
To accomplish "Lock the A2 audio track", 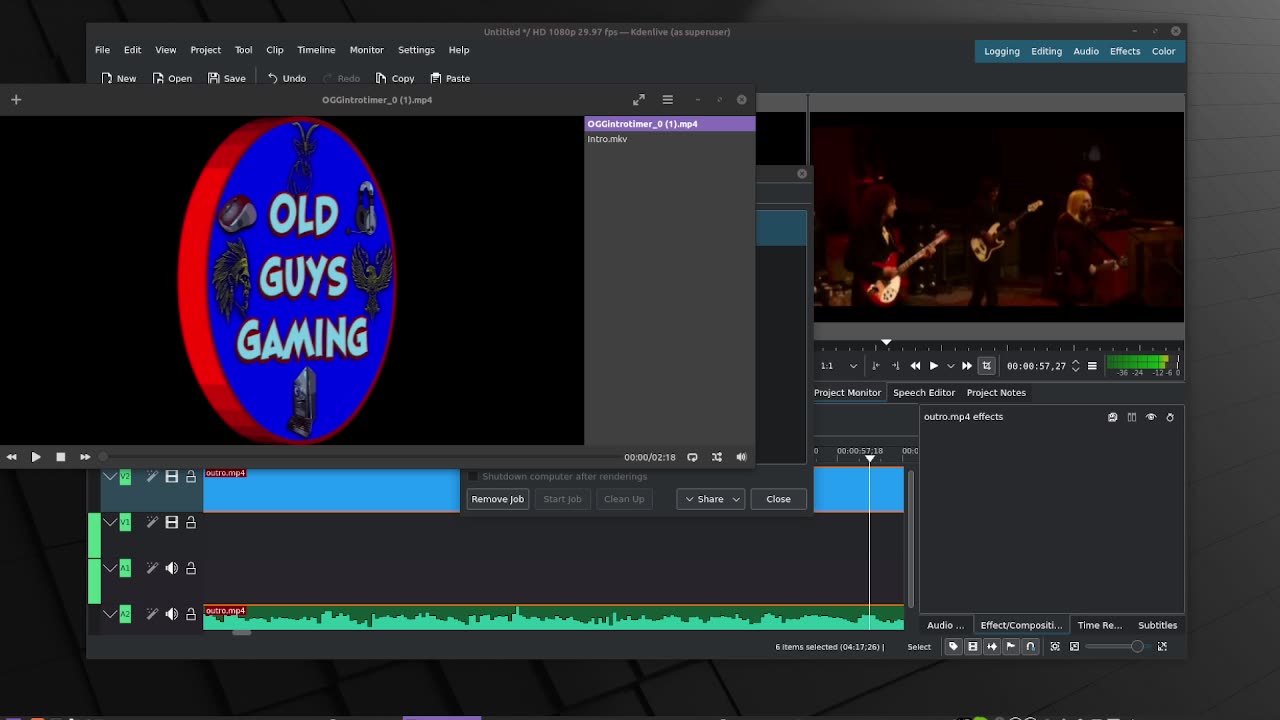I will click(190, 614).
